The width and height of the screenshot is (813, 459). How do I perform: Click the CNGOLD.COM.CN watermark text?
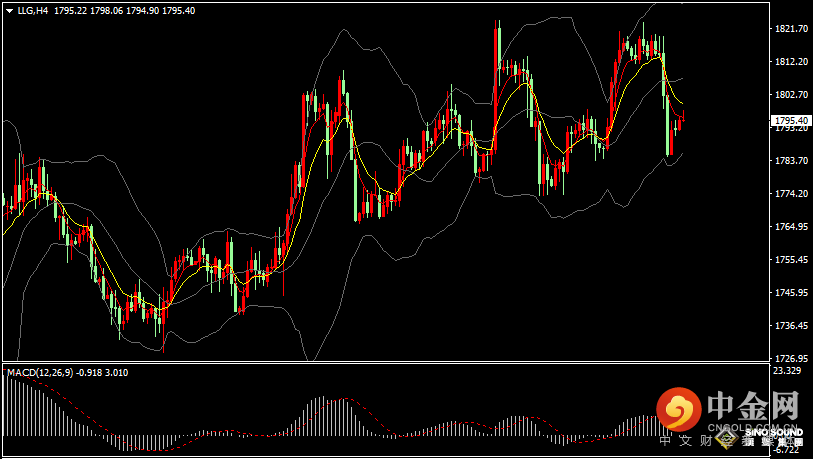tap(753, 427)
